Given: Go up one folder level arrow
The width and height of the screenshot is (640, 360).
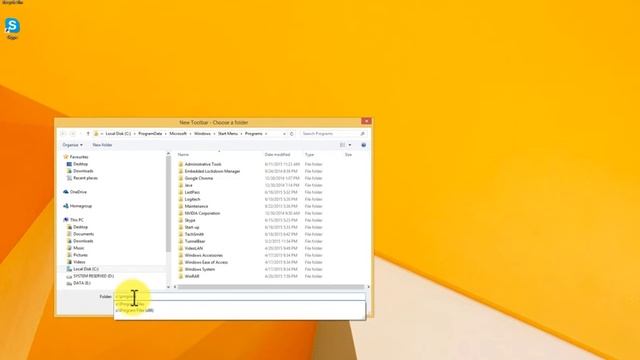Looking at the screenshot, I should click(x=88, y=133).
